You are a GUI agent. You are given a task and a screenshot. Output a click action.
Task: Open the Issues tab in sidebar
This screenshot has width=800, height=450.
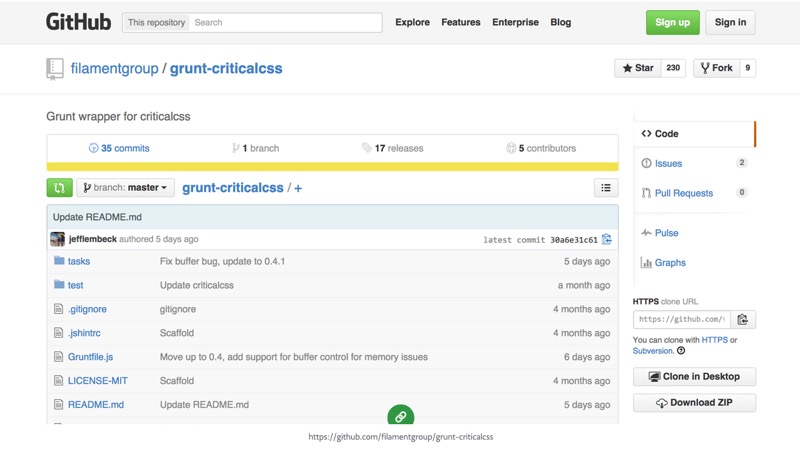[x=668, y=163]
